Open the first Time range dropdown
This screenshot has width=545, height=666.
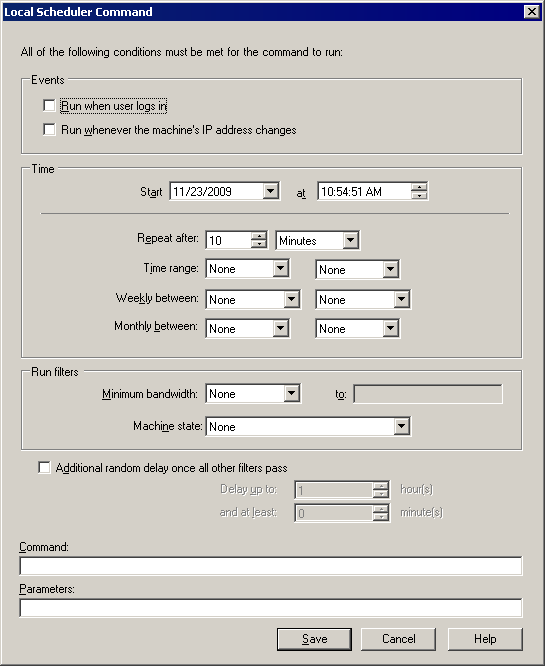[x=280, y=268]
